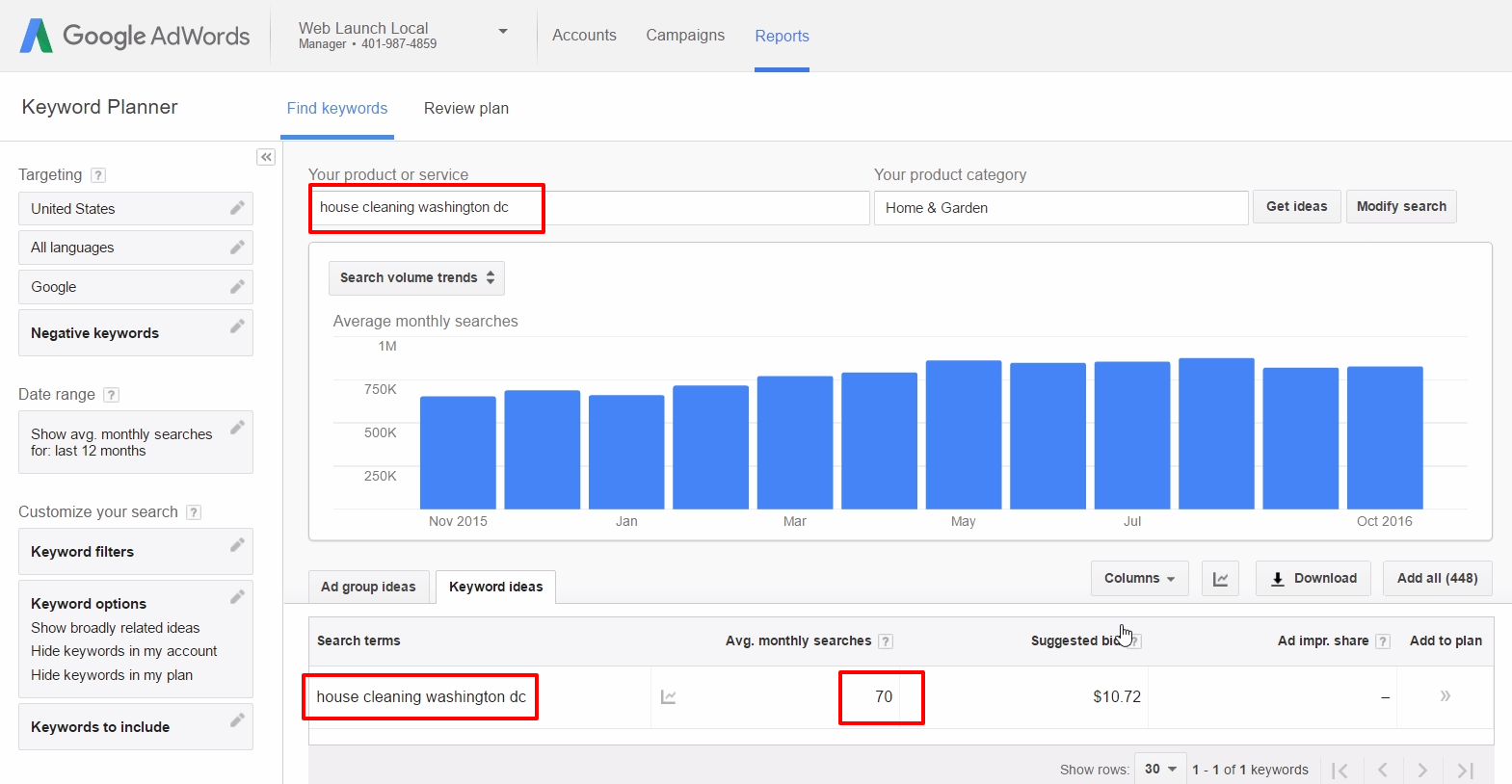This screenshot has width=1512, height=784.
Task: Focus the Your product or service field
Action: point(589,208)
